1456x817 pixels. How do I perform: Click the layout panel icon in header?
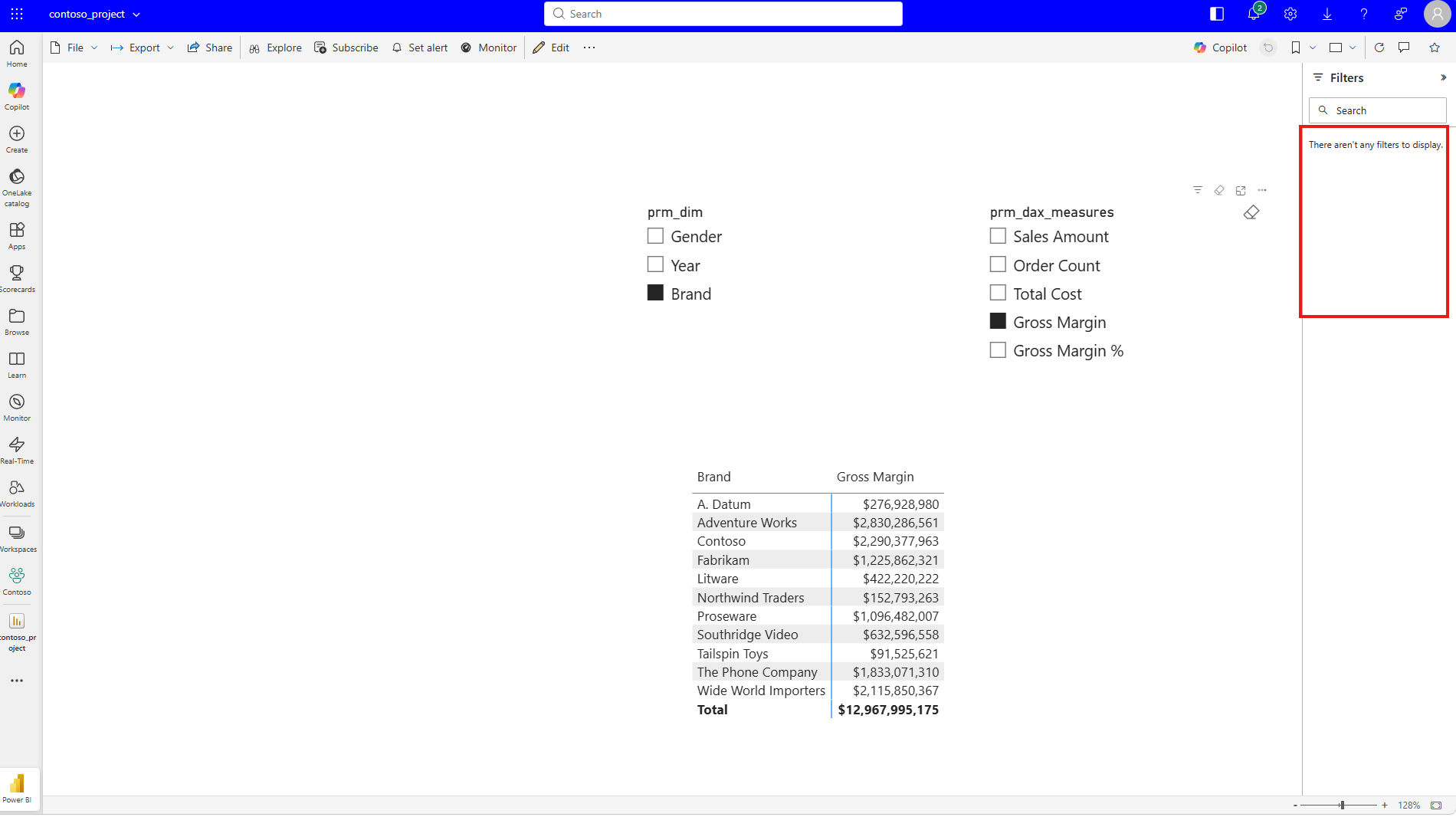coord(1217,14)
